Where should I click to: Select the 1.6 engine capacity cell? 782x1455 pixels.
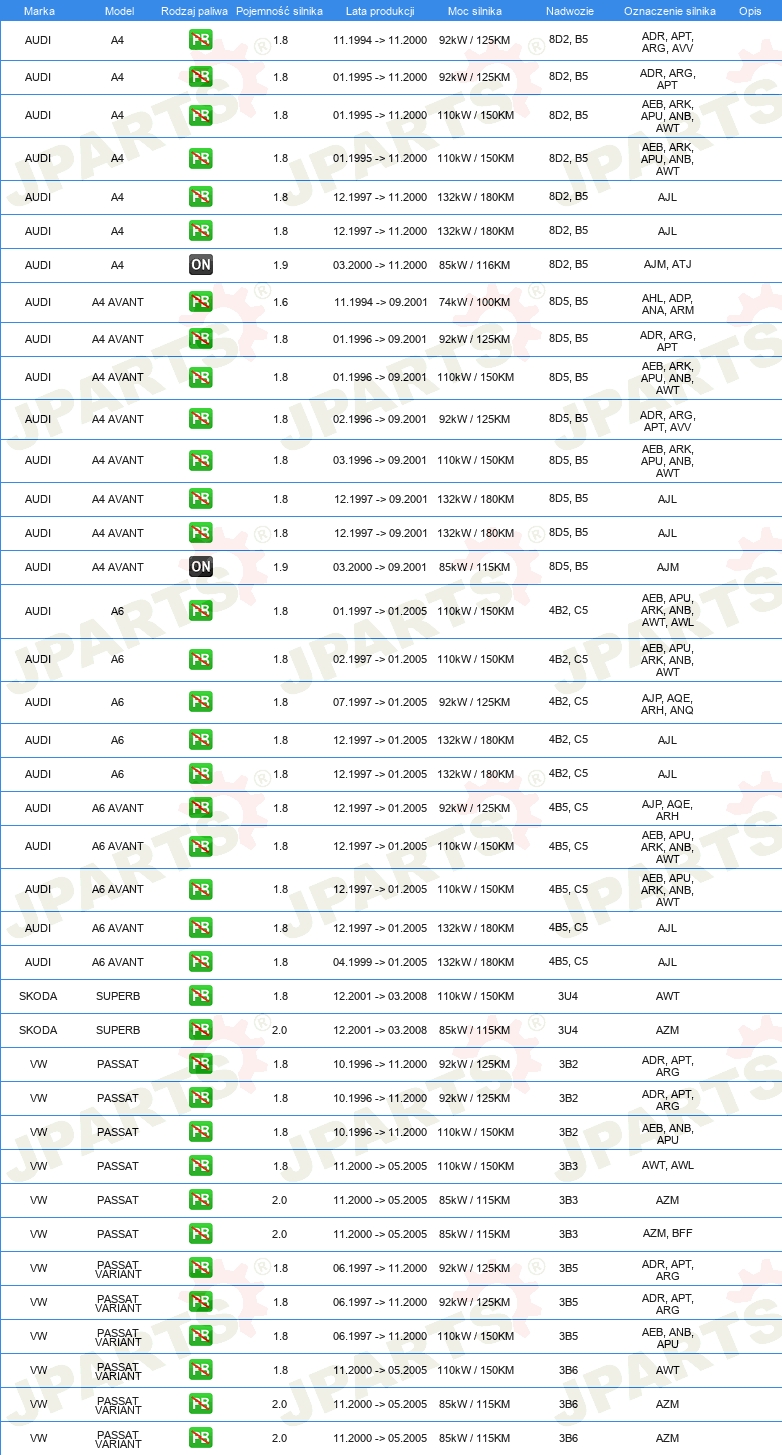280,301
